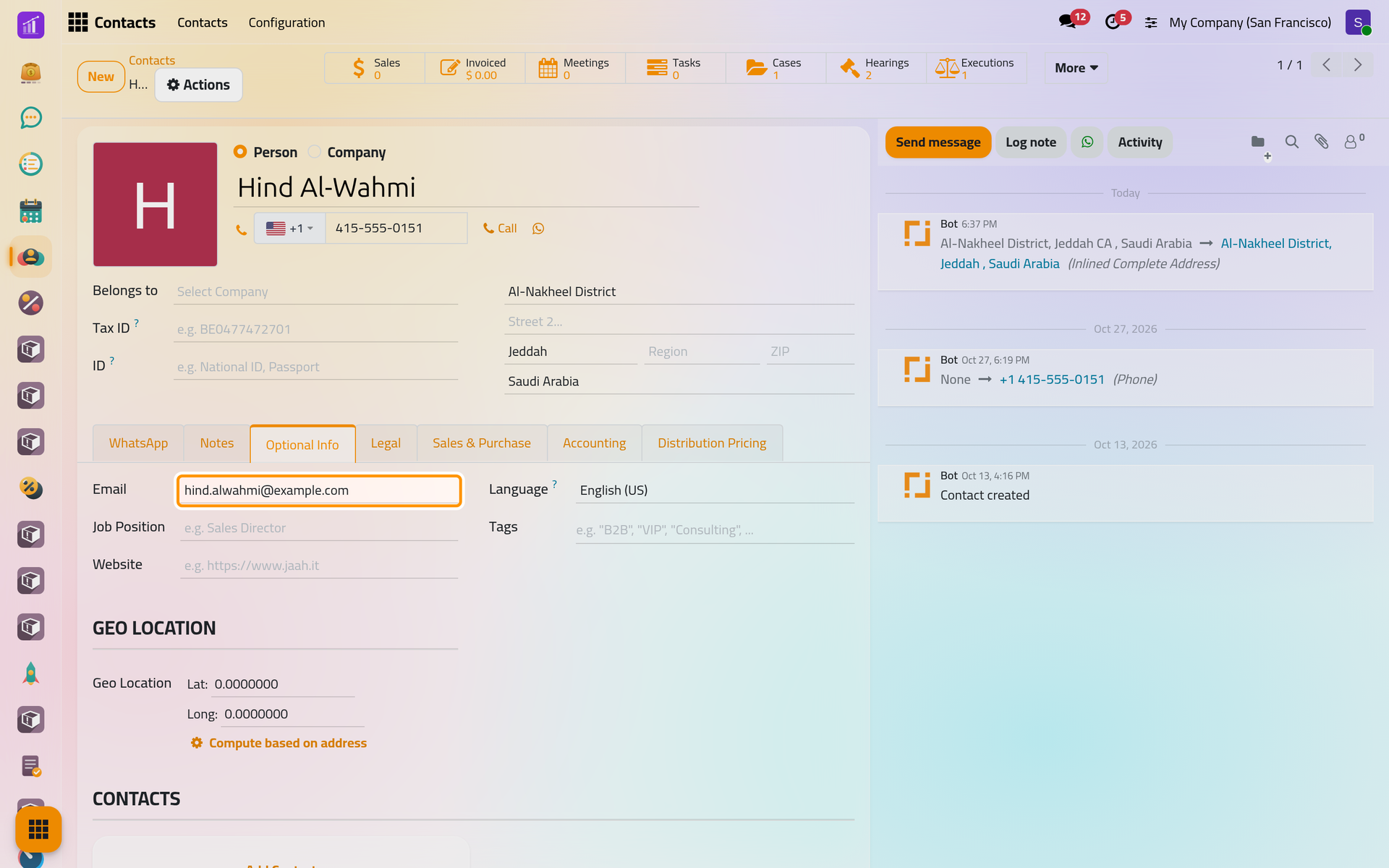Click the Tags input field
The width and height of the screenshot is (1389, 868).
click(715, 530)
